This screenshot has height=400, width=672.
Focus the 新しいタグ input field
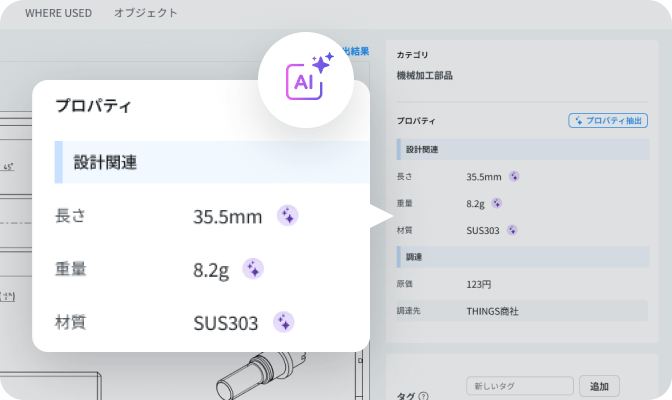tap(520, 386)
